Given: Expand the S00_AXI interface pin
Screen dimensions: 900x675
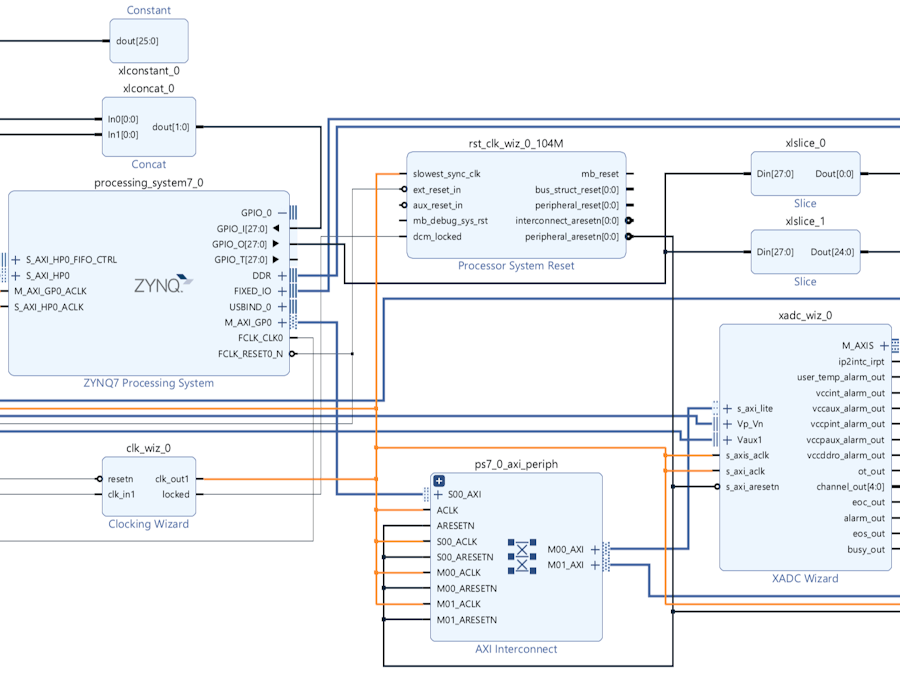Looking at the screenshot, I should pos(439,494).
